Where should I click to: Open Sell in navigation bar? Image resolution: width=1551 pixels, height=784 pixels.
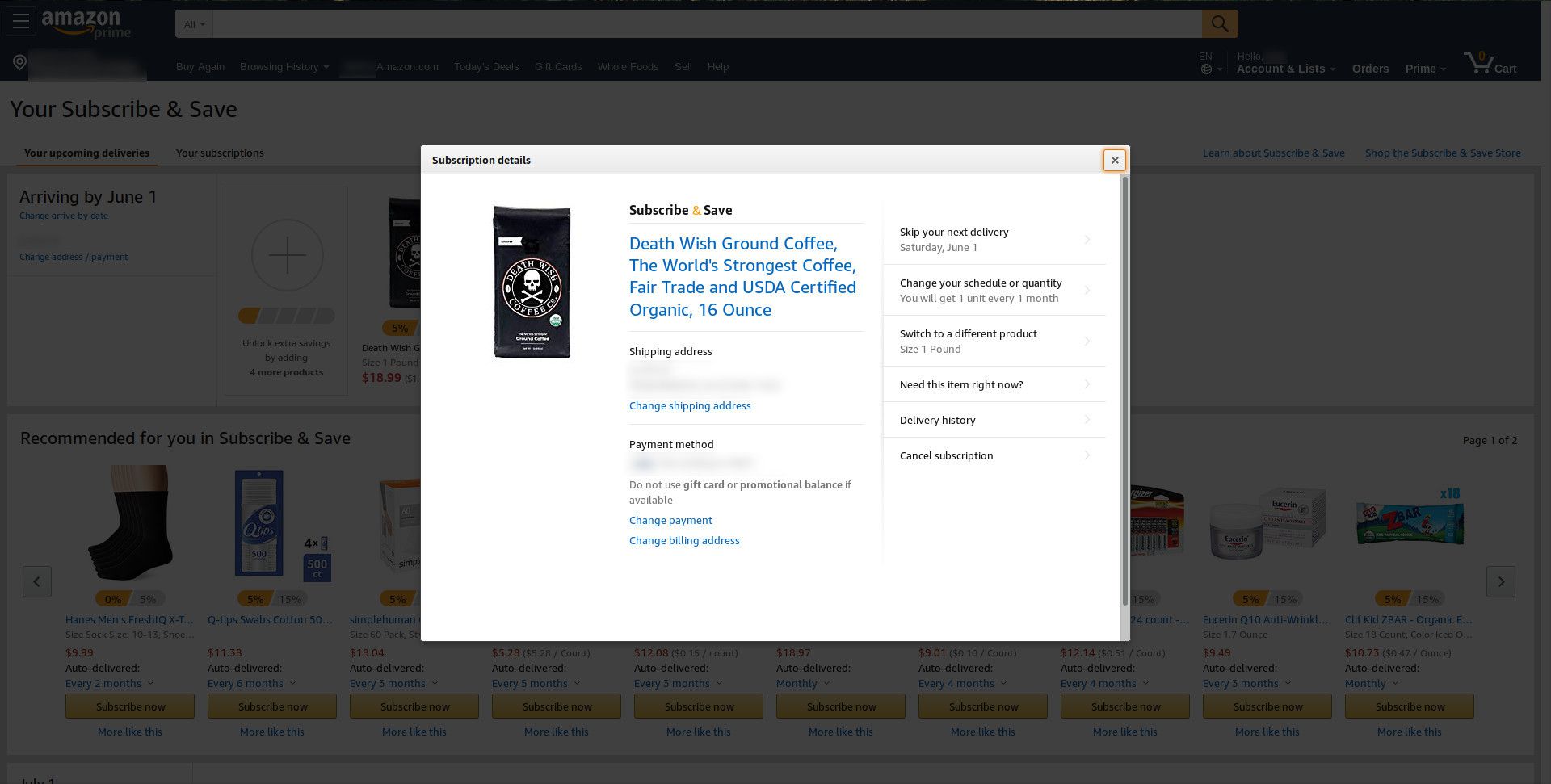click(x=683, y=67)
